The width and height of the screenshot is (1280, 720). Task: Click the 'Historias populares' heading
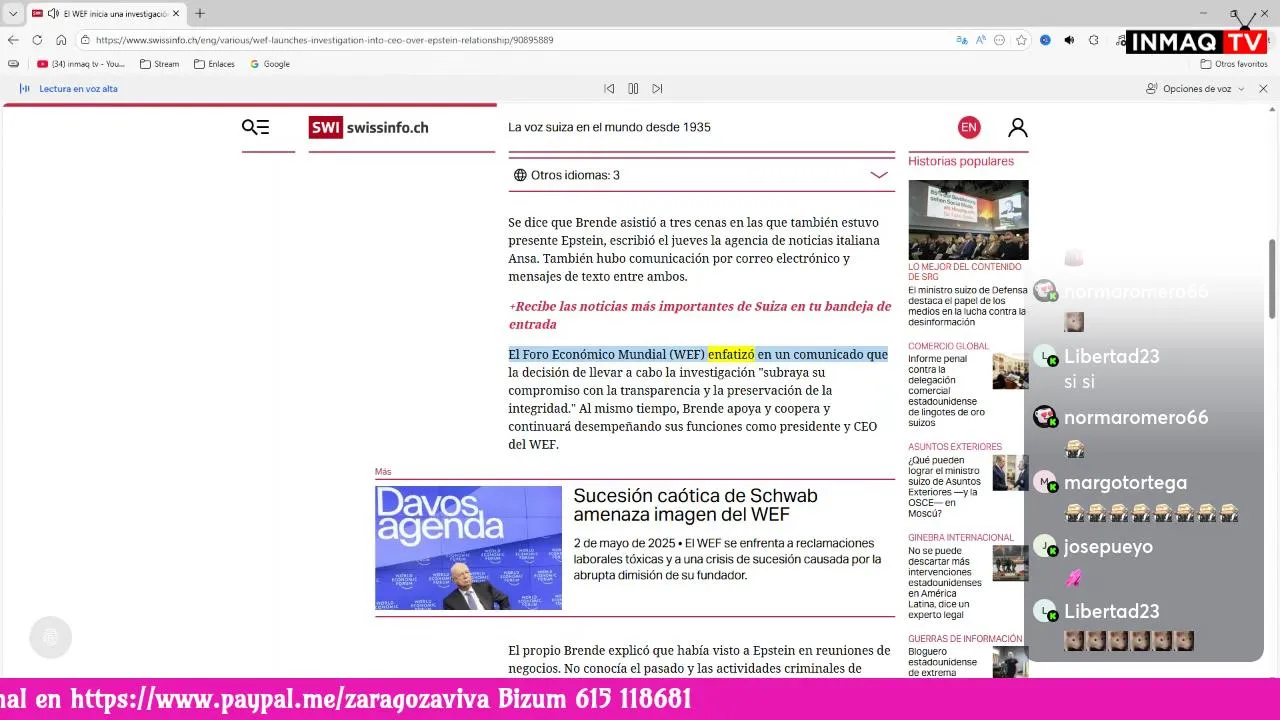(960, 161)
